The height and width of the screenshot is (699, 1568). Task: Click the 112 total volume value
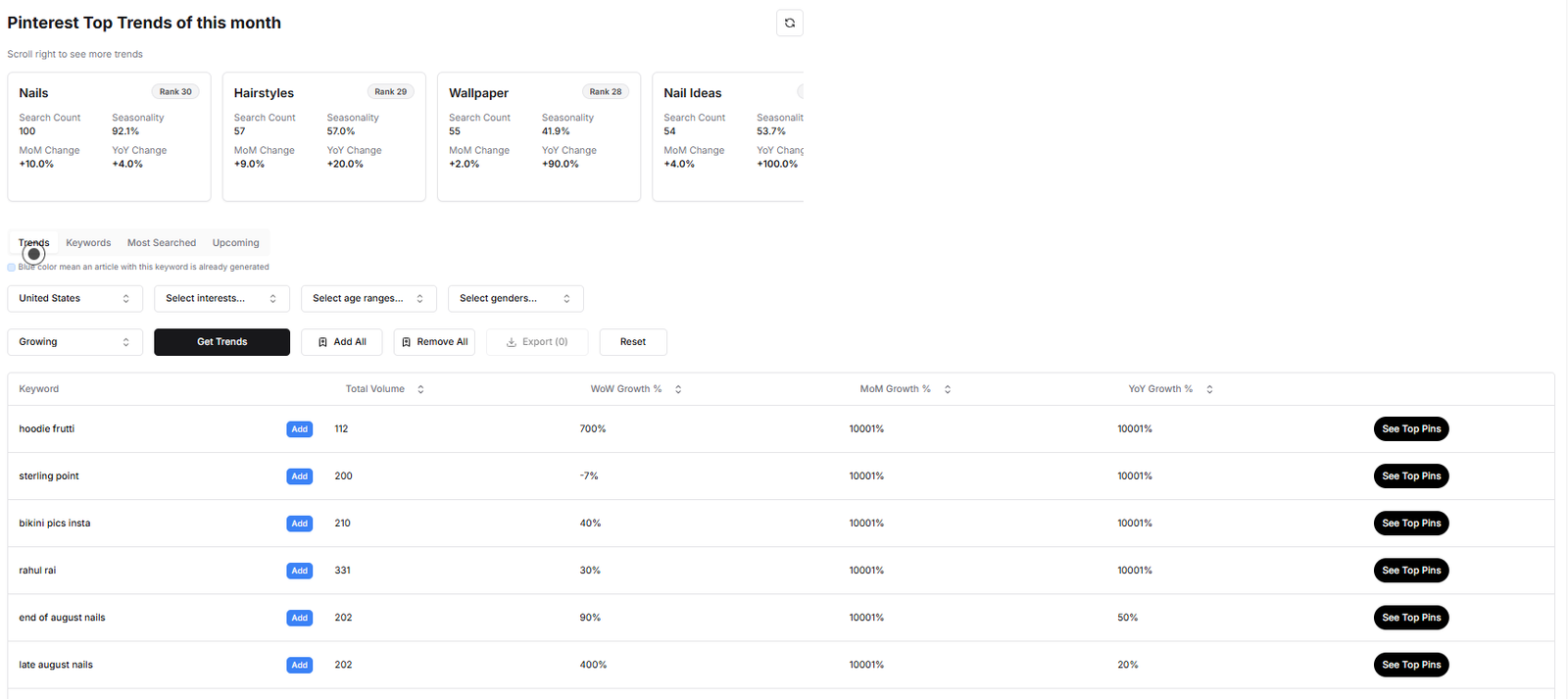click(341, 429)
